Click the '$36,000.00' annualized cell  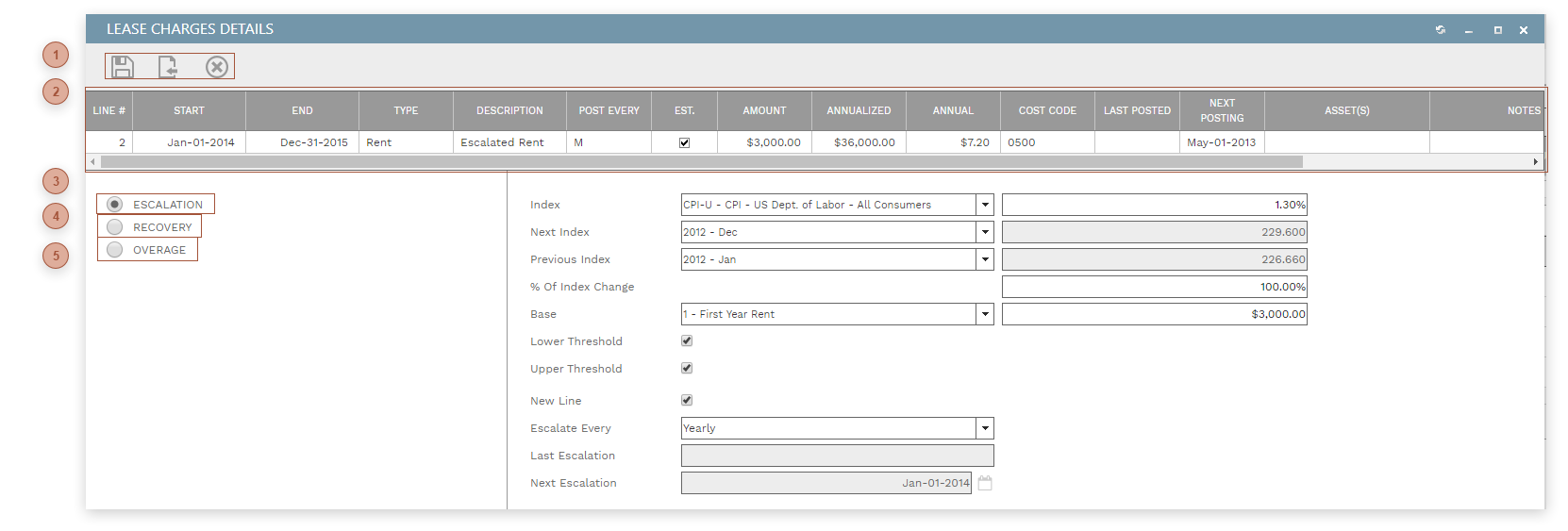(x=859, y=142)
